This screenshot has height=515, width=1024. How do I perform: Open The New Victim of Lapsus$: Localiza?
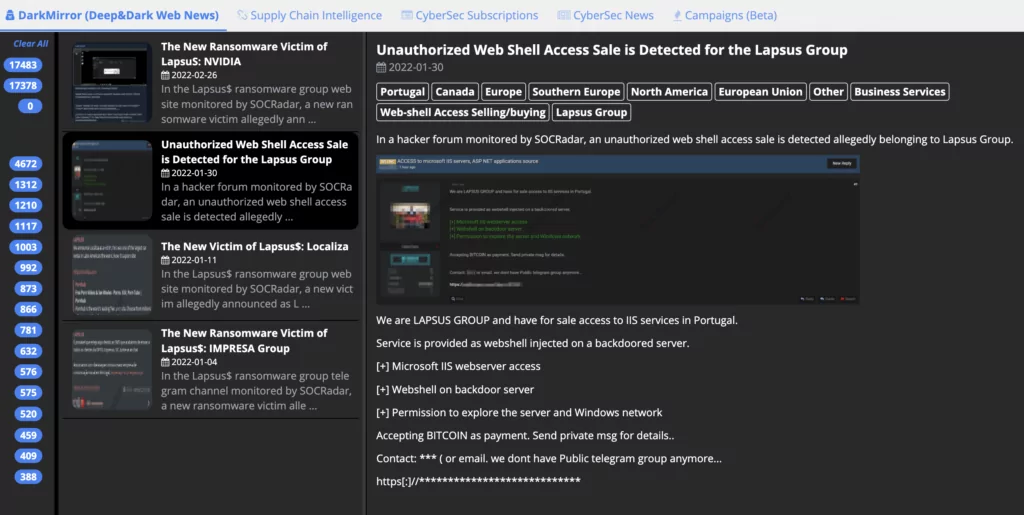pyautogui.click(x=255, y=246)
